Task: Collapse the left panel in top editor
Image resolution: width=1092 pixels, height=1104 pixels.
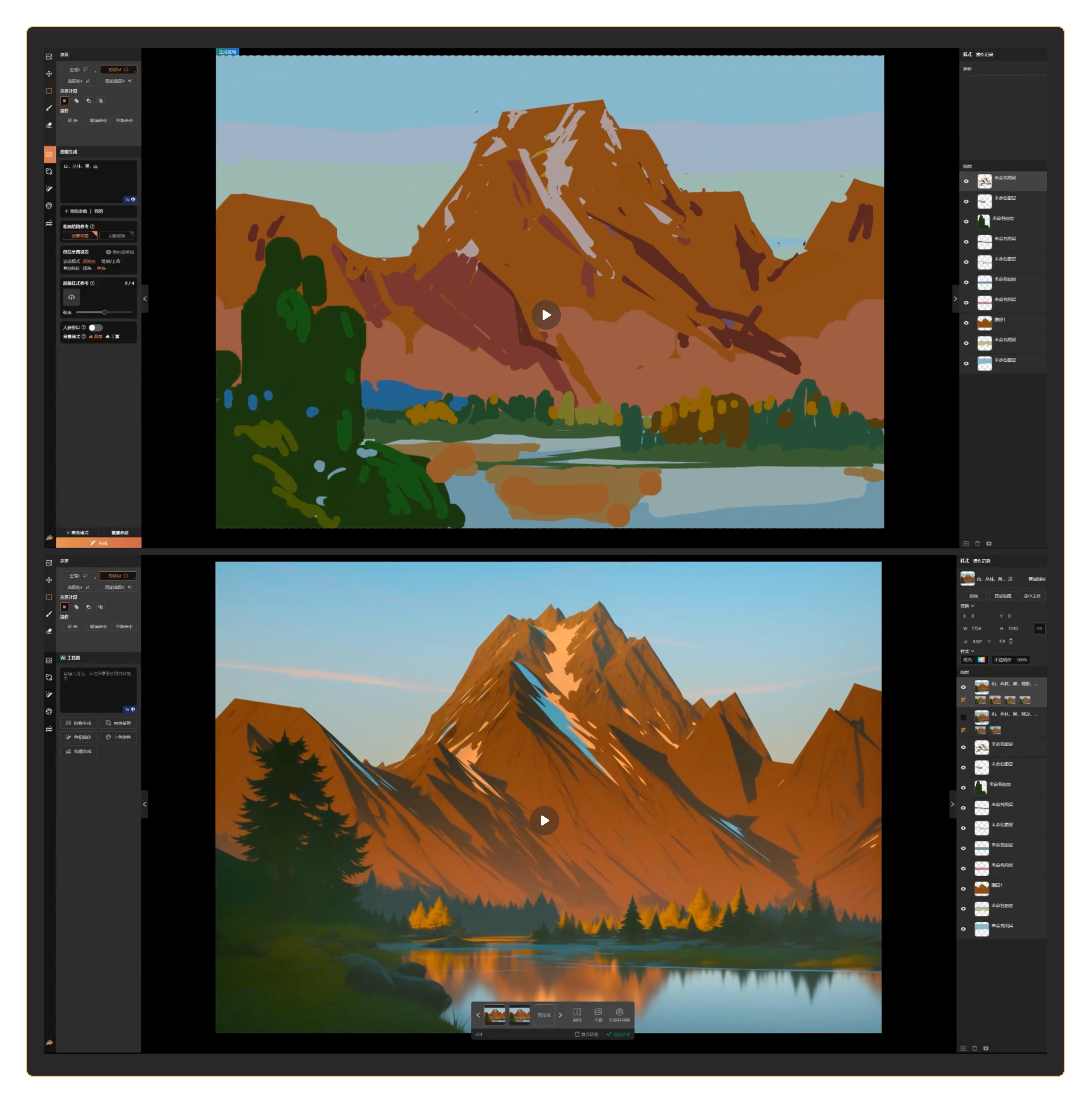Action: click(x=145, y=298)
